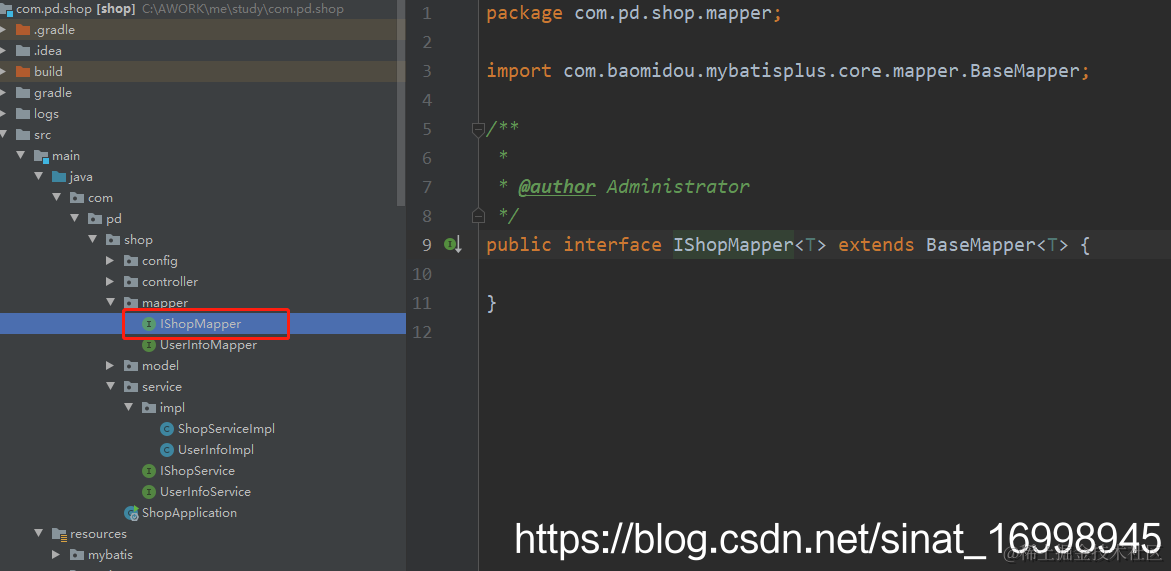Click the UserInfoService interface icon
Screen dimensions: 1171x571
point(149,492)
